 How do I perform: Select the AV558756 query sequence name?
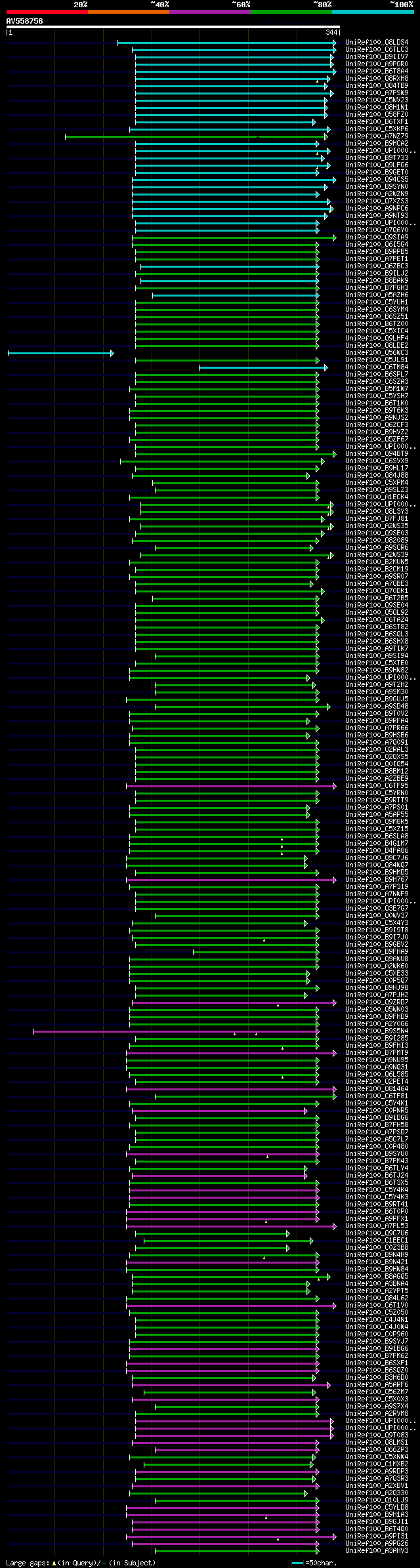(25, 21)
